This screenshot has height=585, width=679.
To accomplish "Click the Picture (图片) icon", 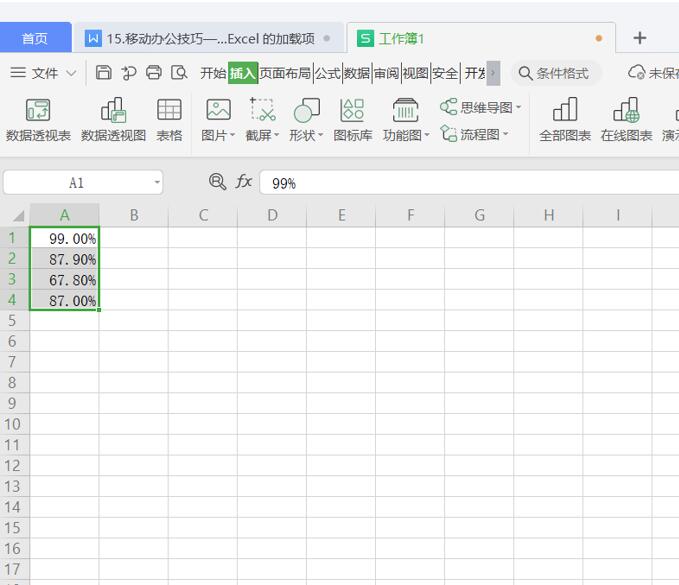I will tap(218, 110).
